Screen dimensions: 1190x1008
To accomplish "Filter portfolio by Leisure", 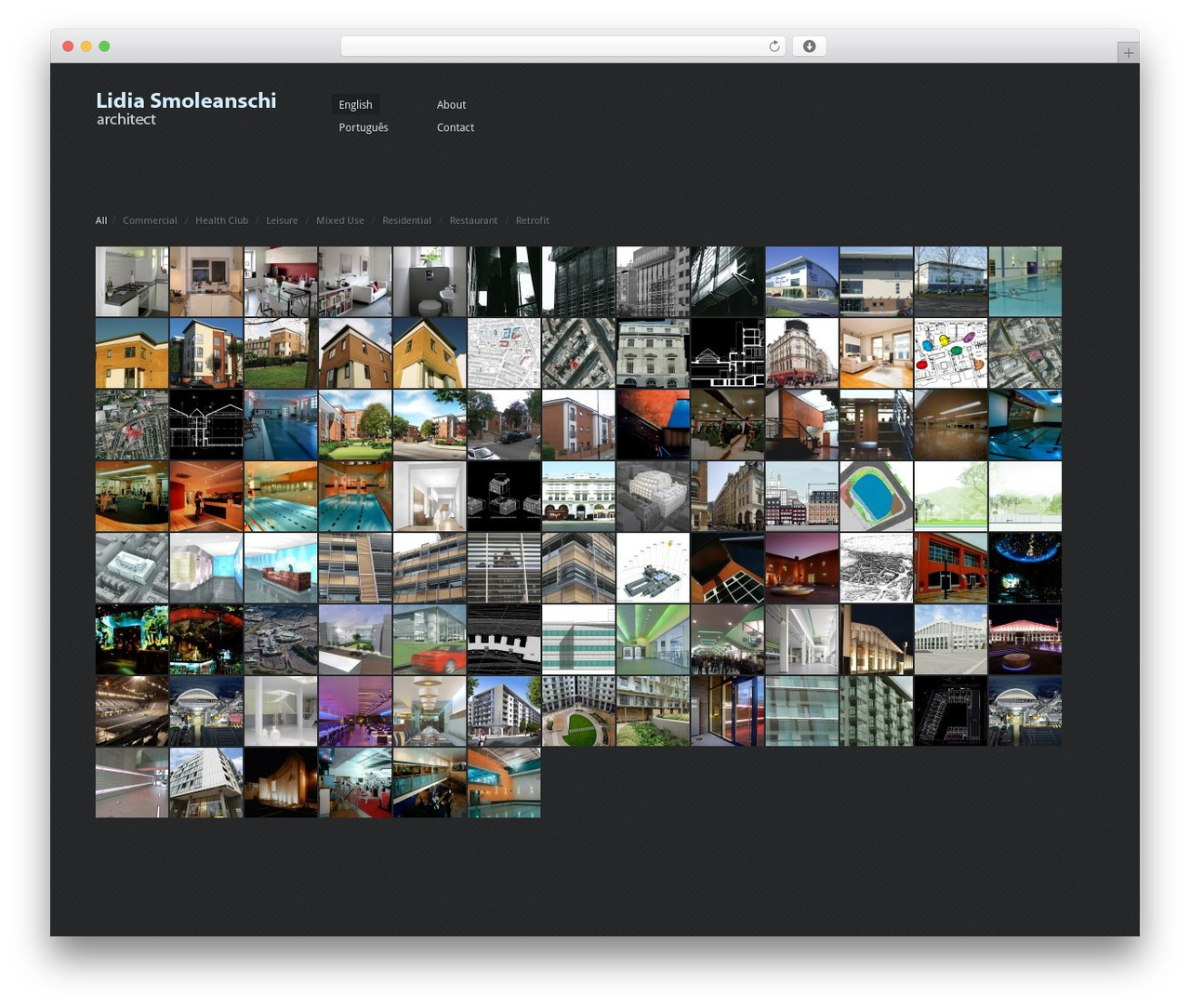I will pyautogui.click(x=282, y=220).
